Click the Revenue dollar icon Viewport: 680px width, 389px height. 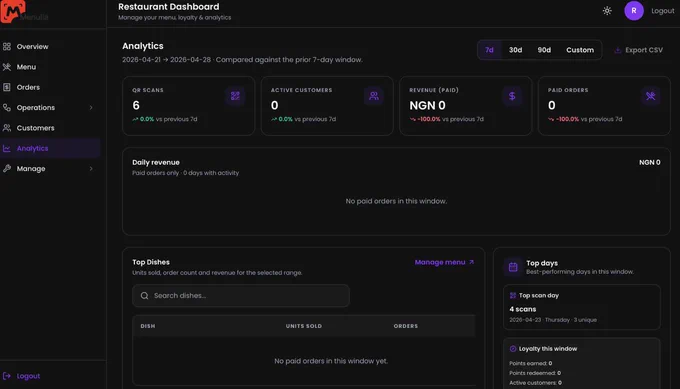point(512,96)
